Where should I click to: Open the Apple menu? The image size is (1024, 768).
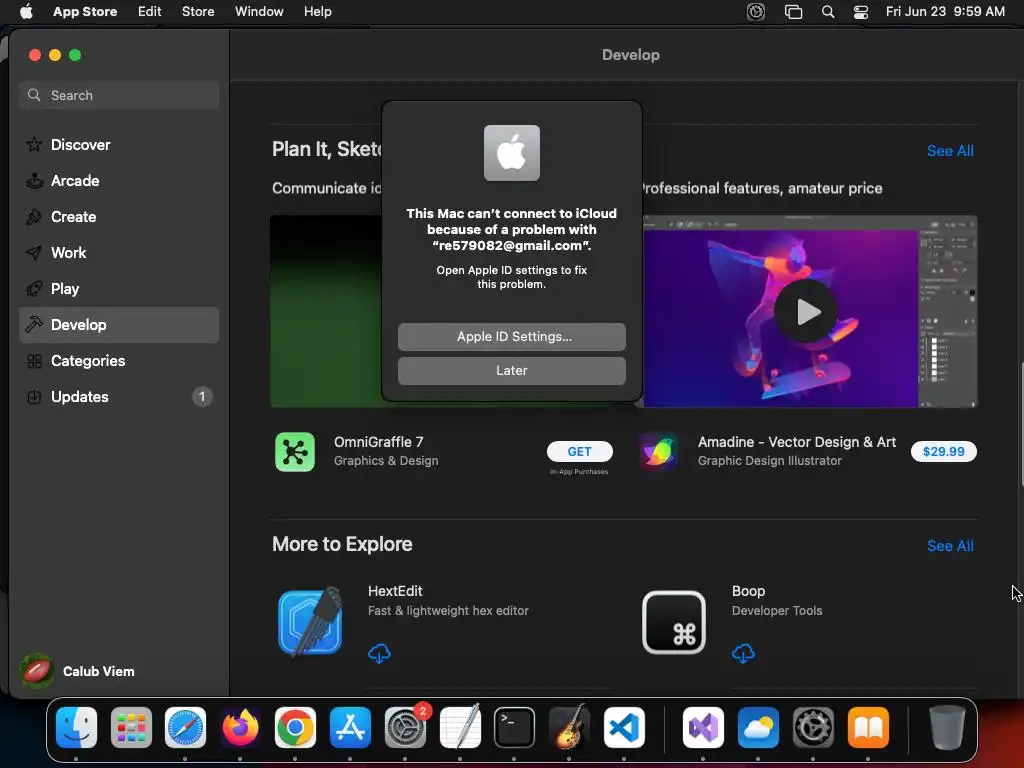(x=26, y=12)
